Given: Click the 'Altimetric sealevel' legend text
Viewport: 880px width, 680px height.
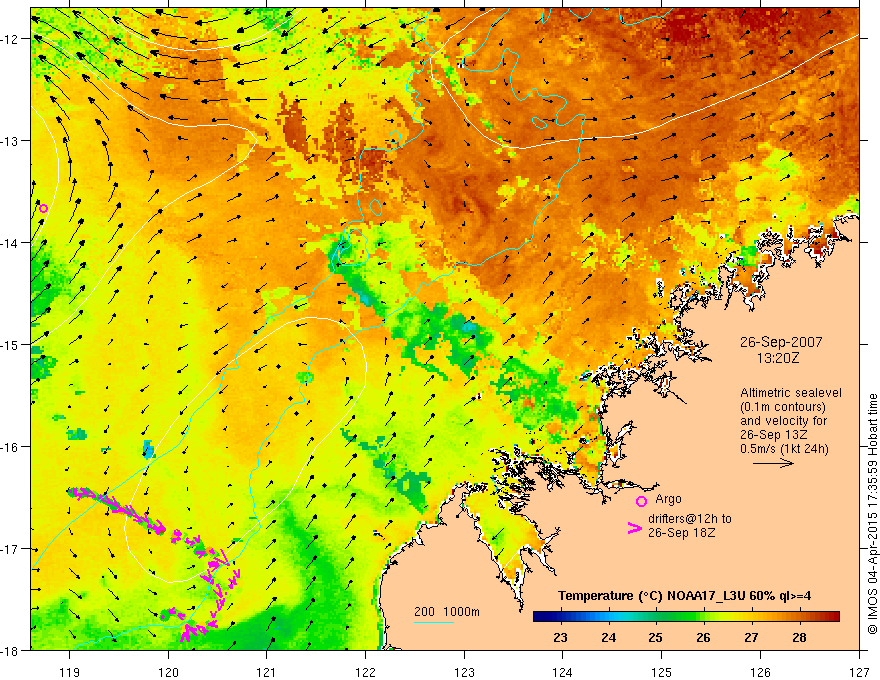Looking at the screenshot, I should [x=791, y=393].
